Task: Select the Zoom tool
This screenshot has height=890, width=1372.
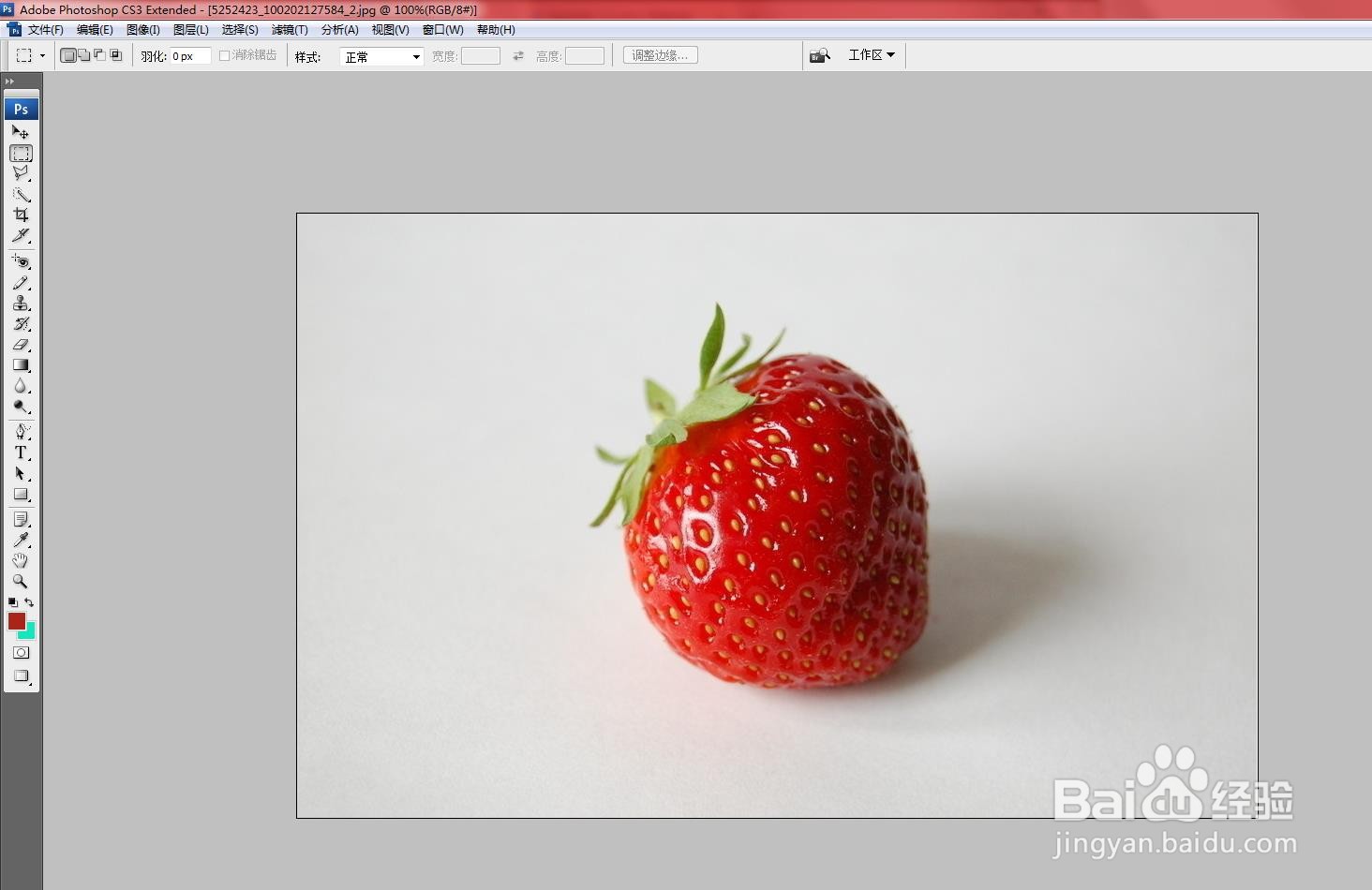Action: 21,581
